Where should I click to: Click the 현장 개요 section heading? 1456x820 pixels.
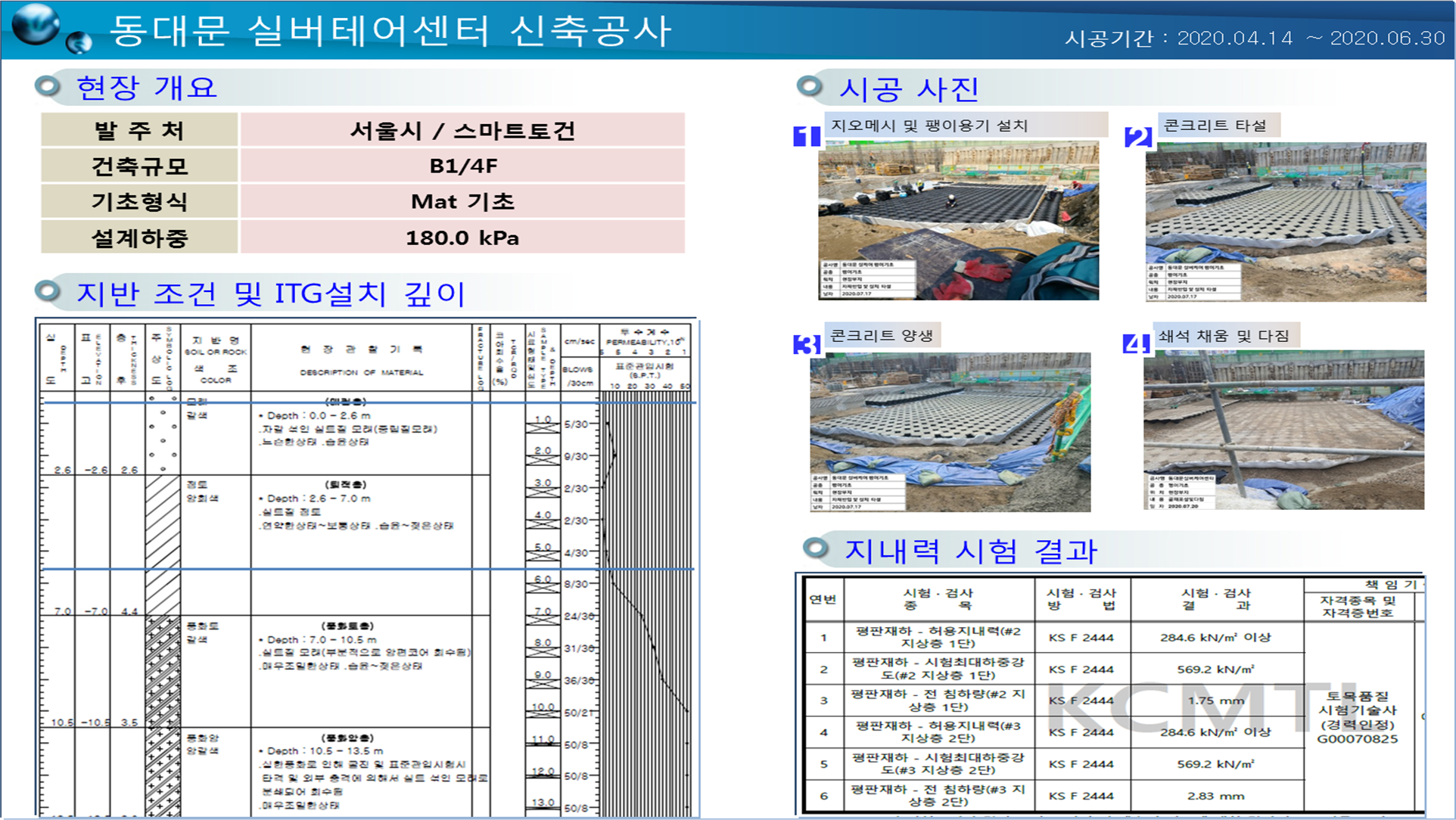(147, 88)
